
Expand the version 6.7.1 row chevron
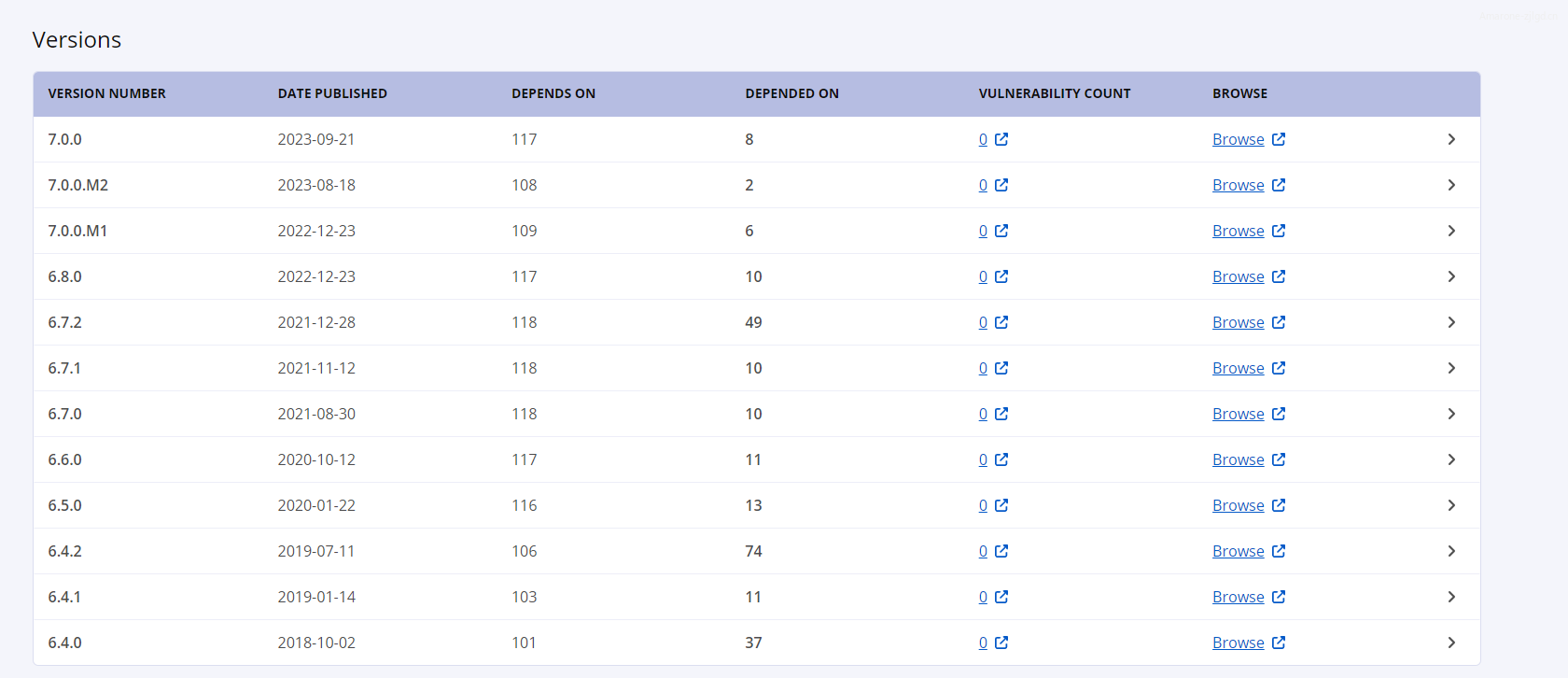[1451, 368]
